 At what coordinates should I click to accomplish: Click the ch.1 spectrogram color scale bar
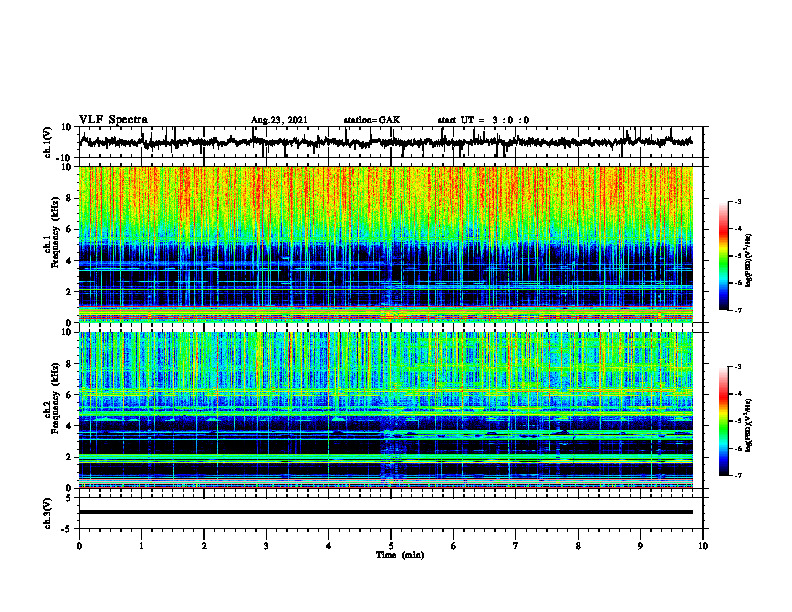click(724, 256)
